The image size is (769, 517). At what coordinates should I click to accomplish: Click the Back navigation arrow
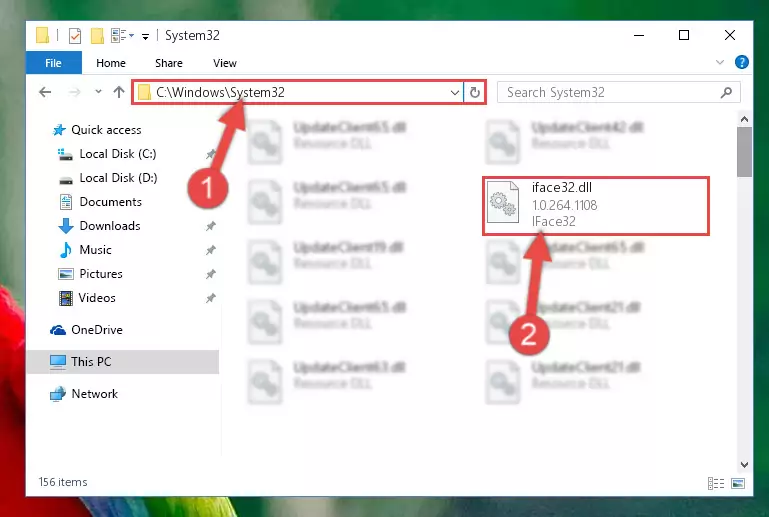pyautogui.click(x=45, y=92)
